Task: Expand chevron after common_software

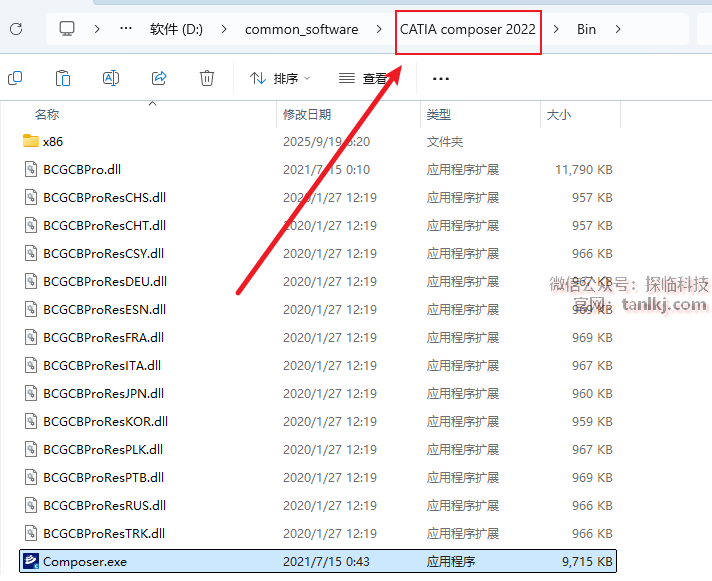Action: tap(379, 30)
